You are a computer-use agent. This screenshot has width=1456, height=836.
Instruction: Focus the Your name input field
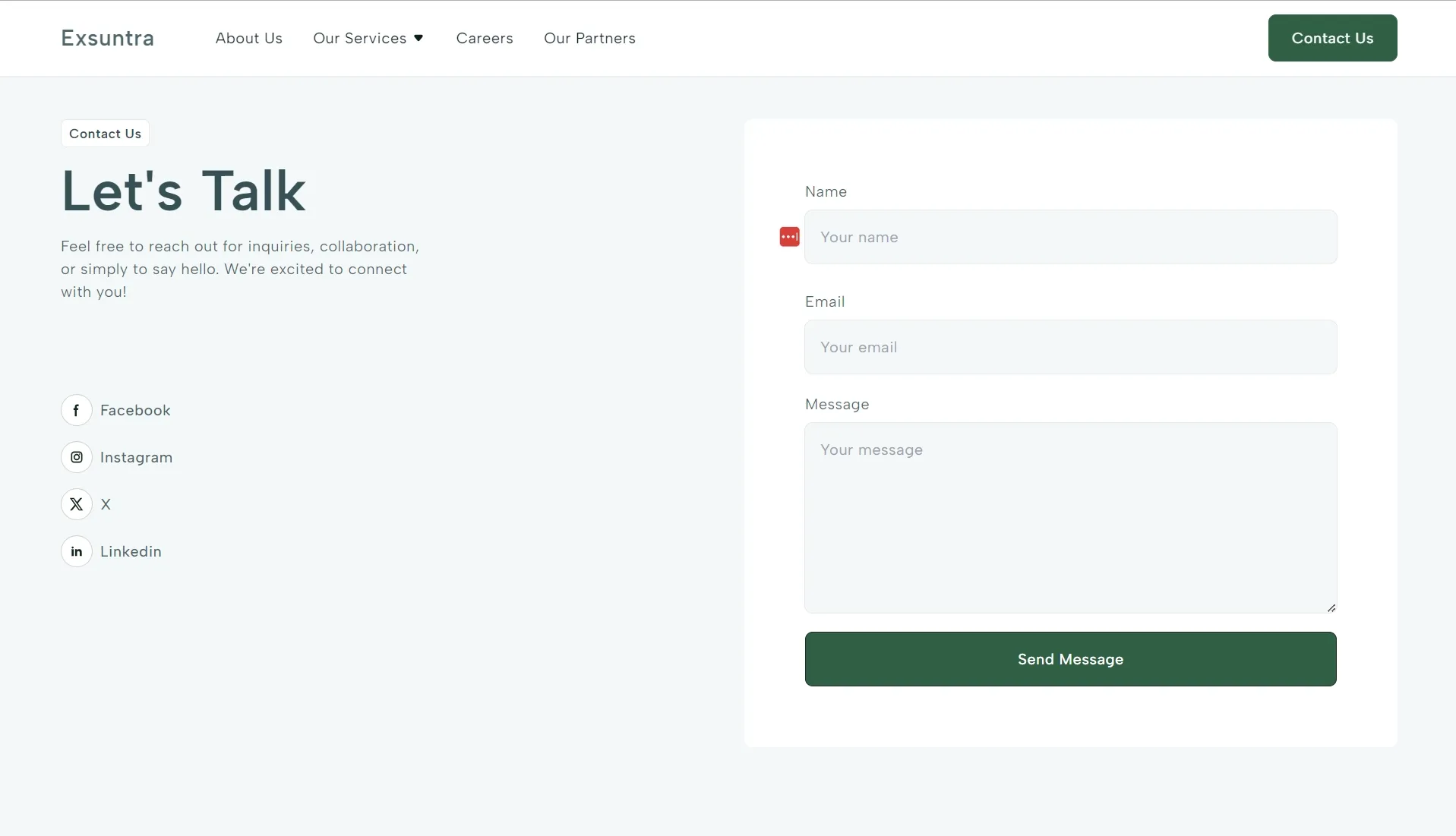click(x=1070, y=237)
